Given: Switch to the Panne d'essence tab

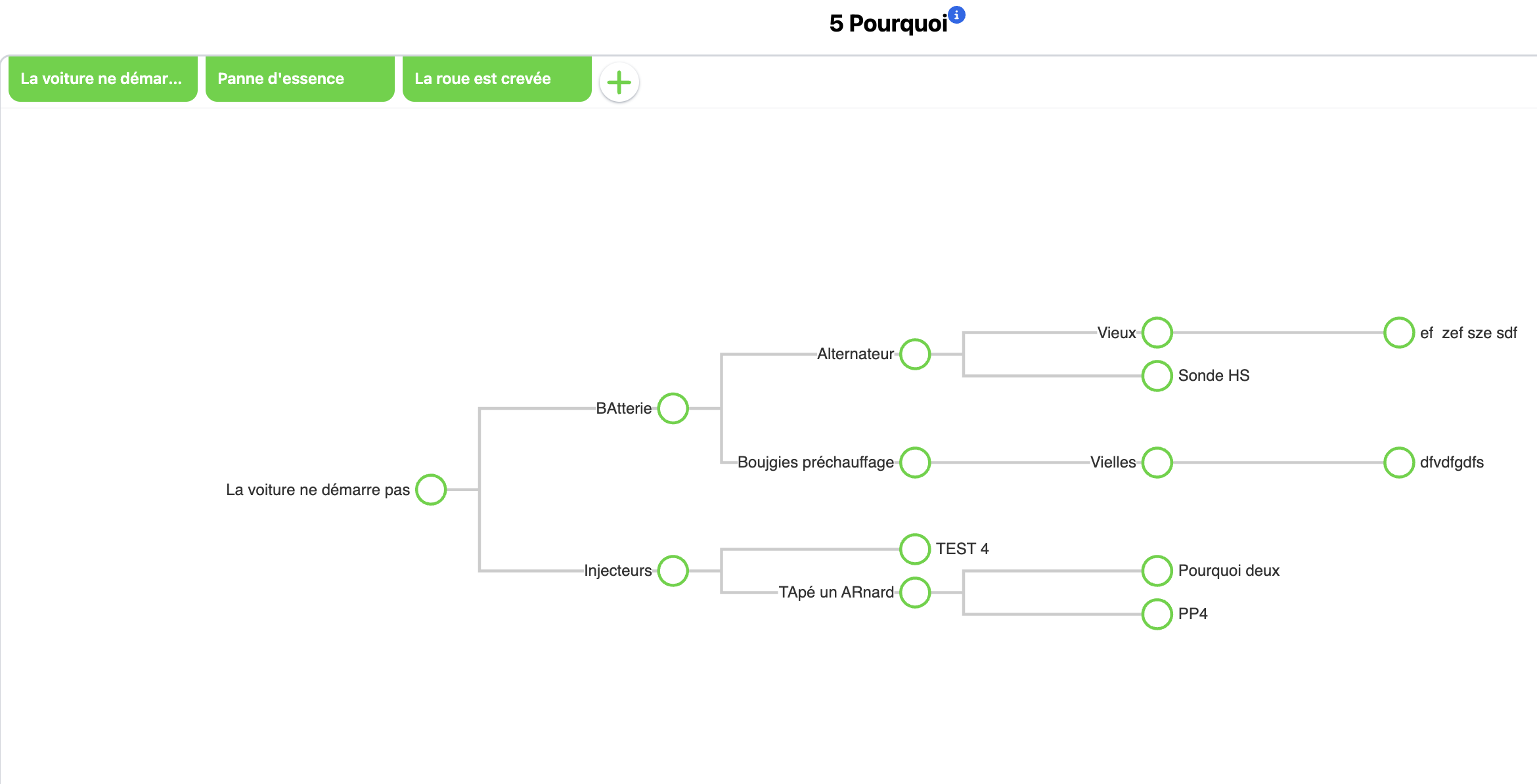Looking at the screenshot, I should tap(300, 79).
